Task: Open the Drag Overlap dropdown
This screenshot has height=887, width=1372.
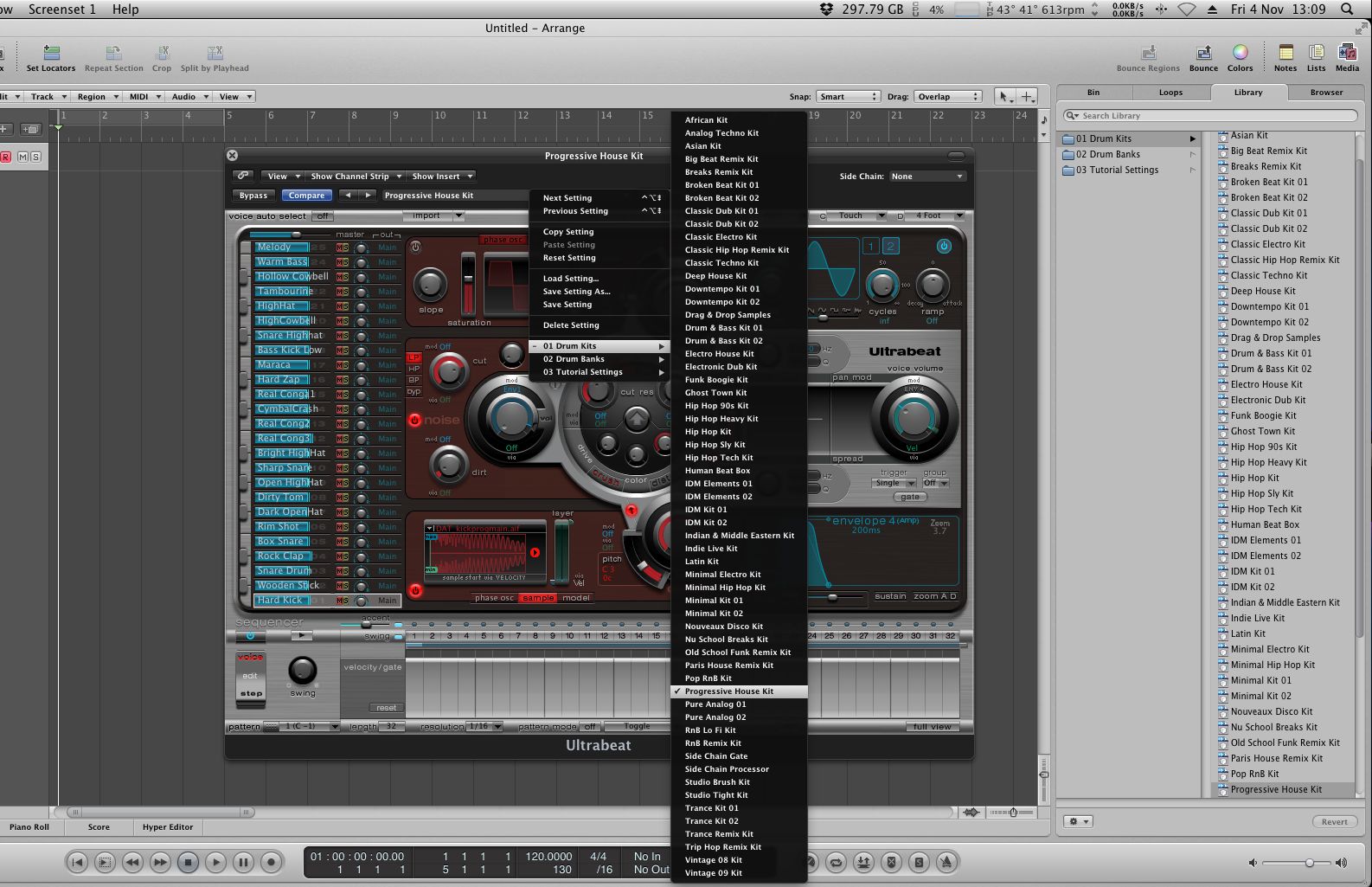Action: point(947,97)
